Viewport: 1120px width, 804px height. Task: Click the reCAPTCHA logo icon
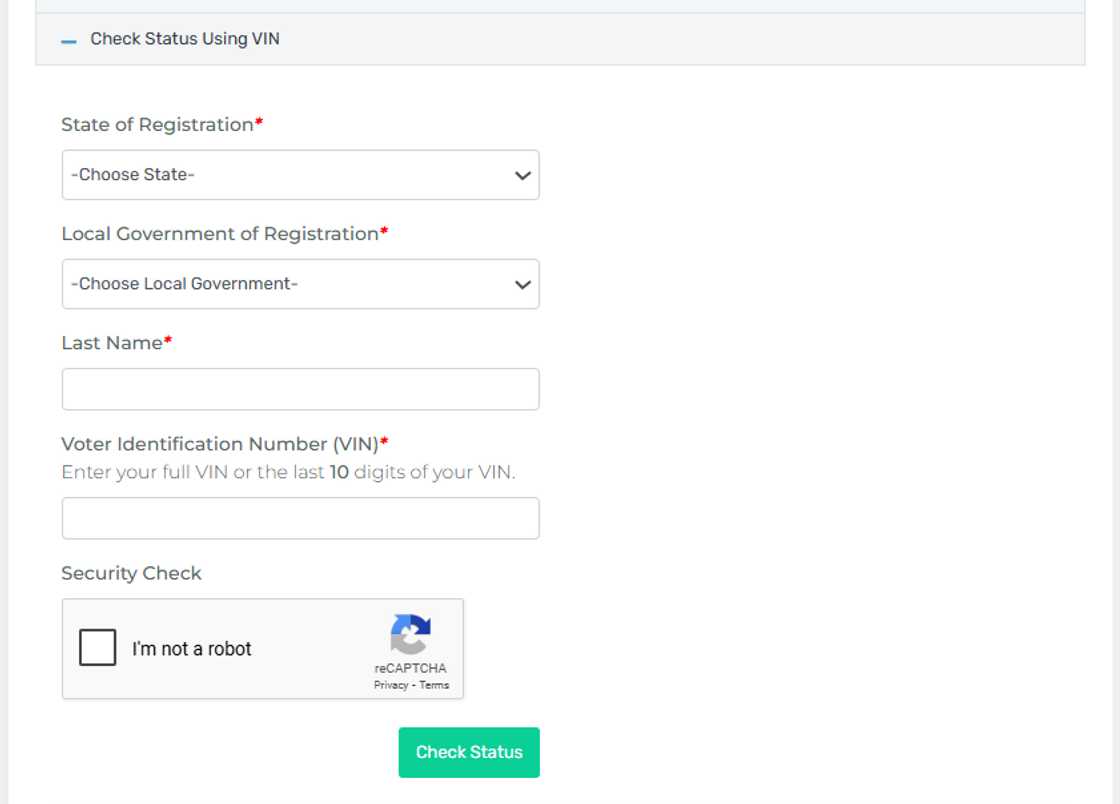pos(410,634)
